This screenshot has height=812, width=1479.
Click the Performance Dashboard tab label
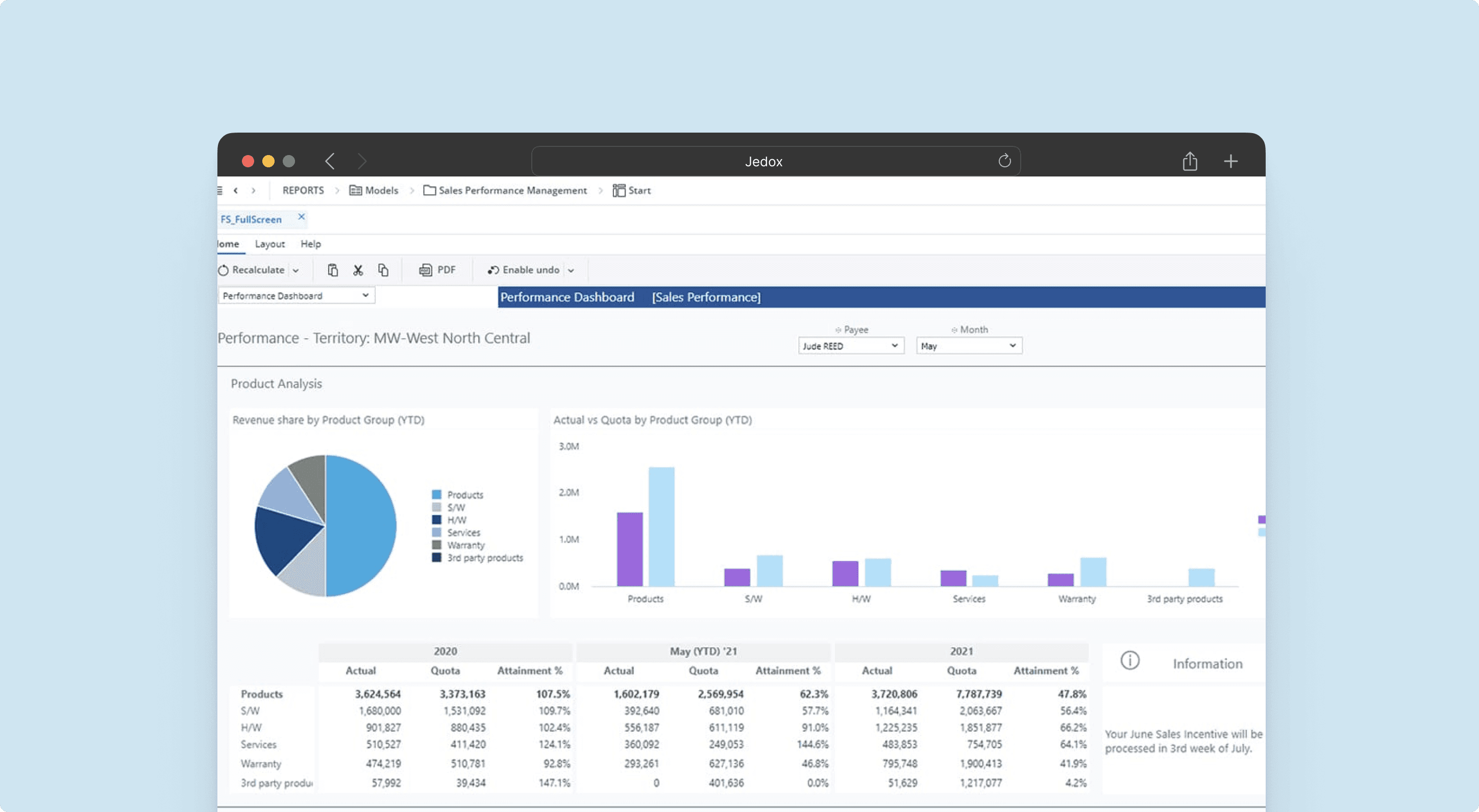tap(567, 296)
